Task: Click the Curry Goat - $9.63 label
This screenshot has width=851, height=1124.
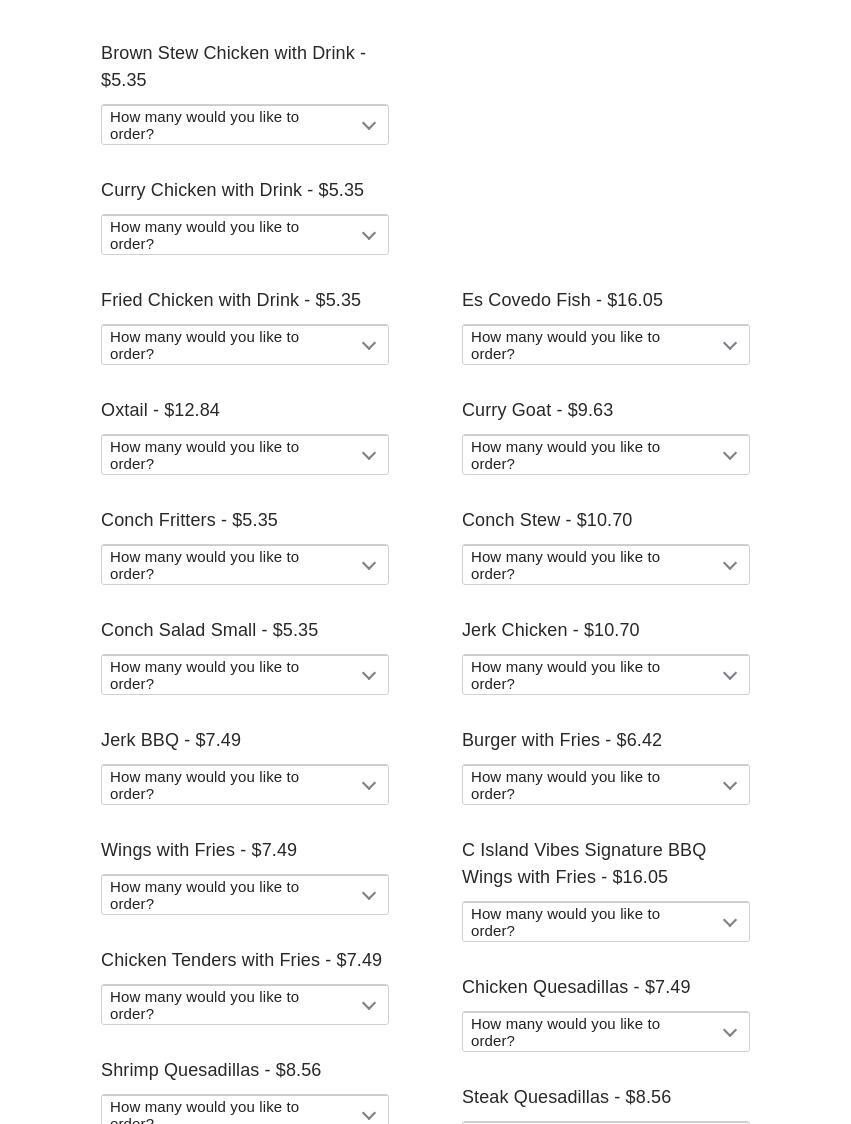Action: coord(537,410)
